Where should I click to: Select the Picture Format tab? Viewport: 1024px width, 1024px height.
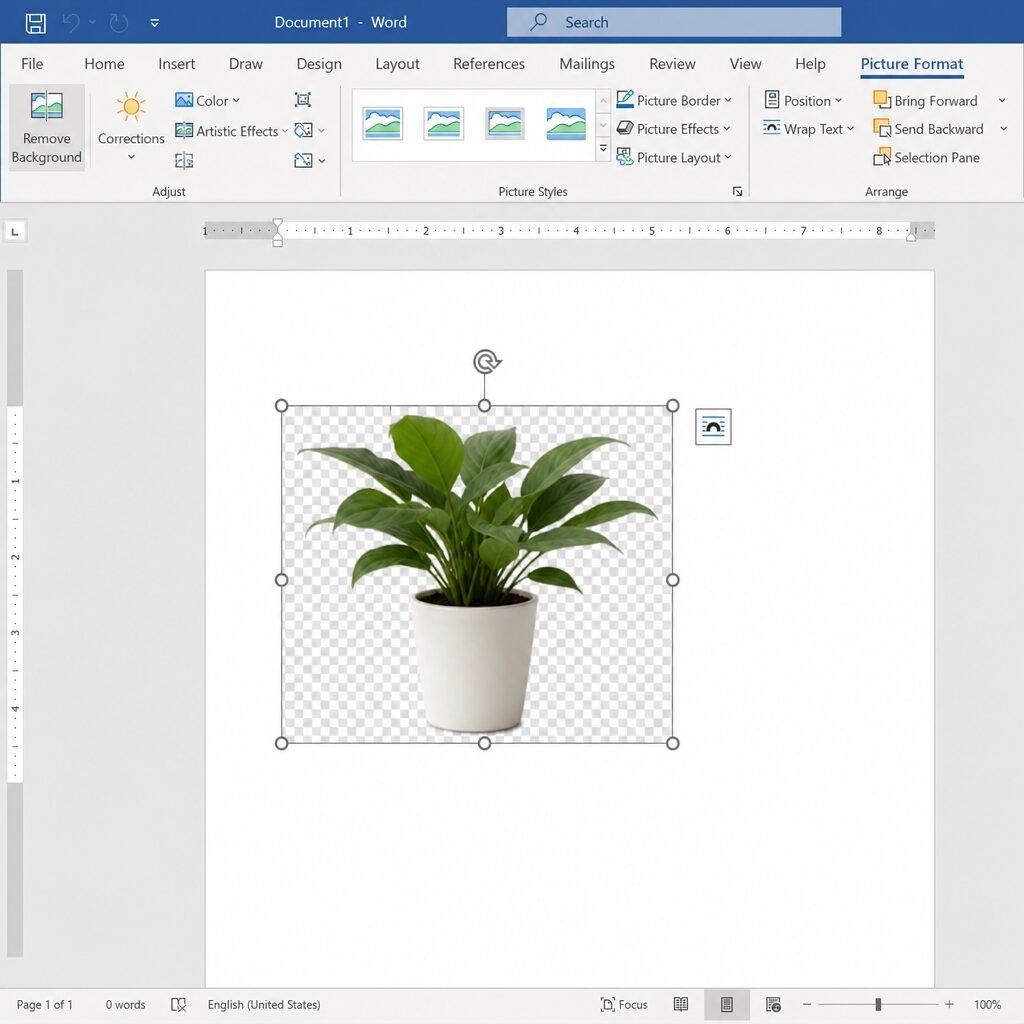click(912, 64)
